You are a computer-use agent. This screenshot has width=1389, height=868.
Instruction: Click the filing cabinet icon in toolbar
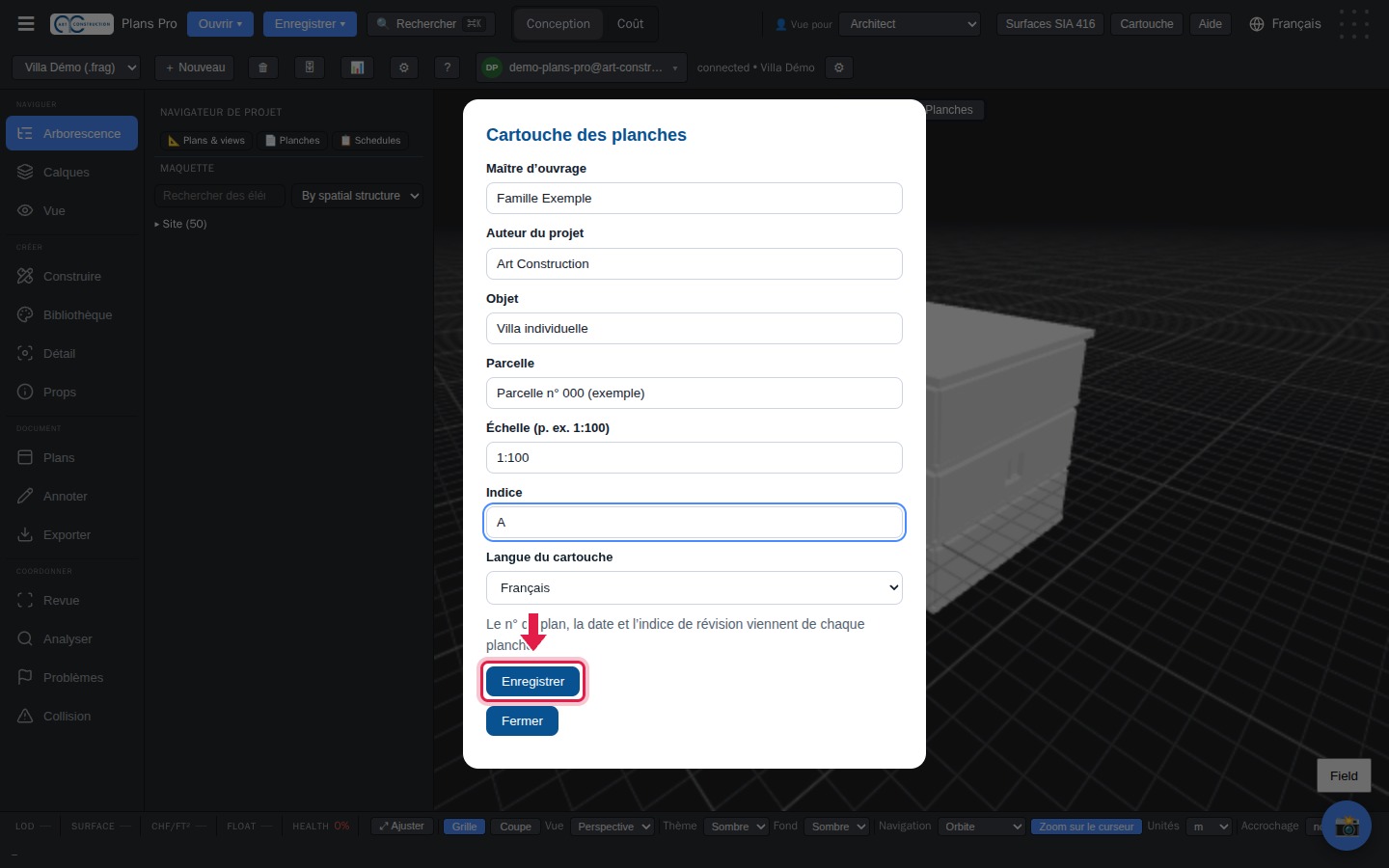pos(310,68)
